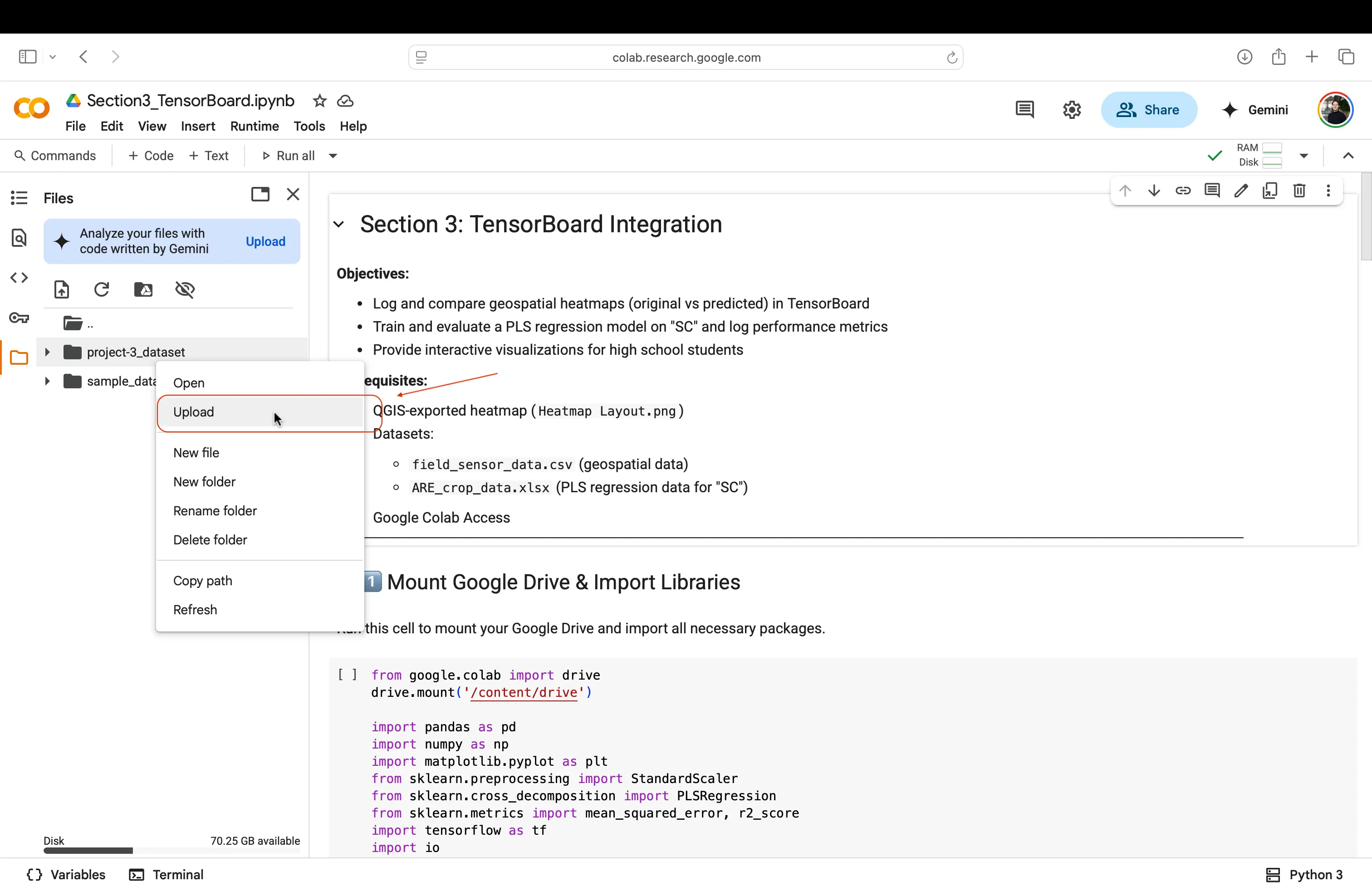Open the Runtime menu
Screen dimensions: 1372x891
pyautogui.click(x=254, y=126)
